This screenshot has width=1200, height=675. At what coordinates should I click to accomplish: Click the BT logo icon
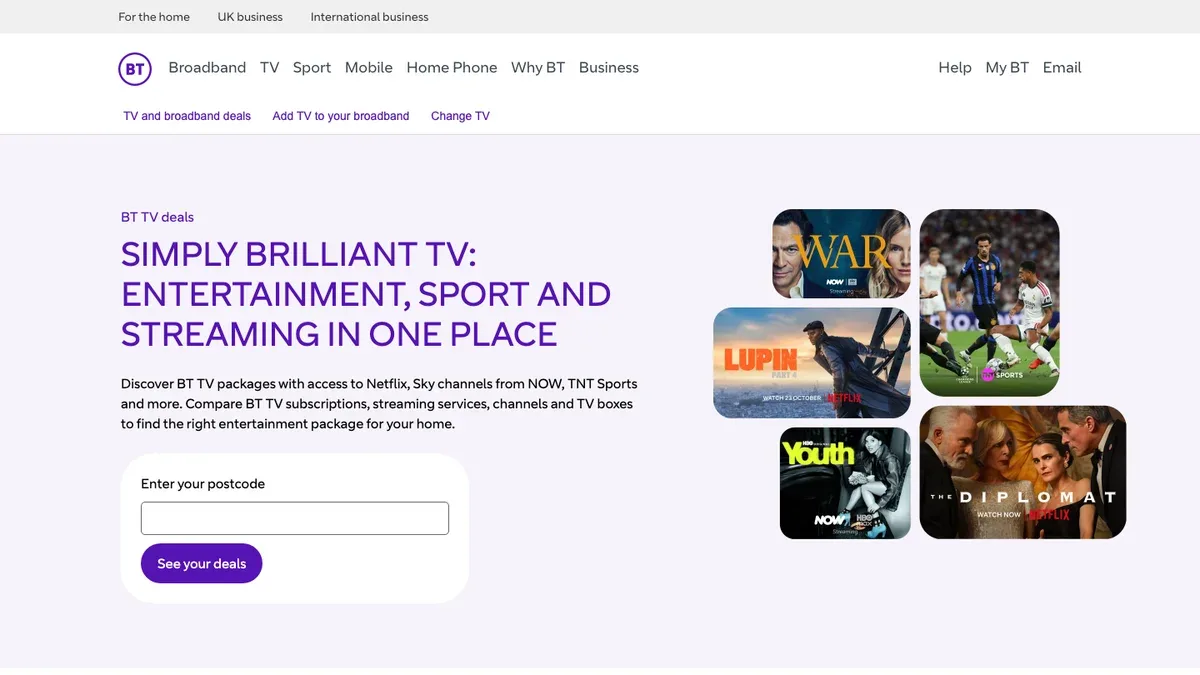[x=135, y=68]
